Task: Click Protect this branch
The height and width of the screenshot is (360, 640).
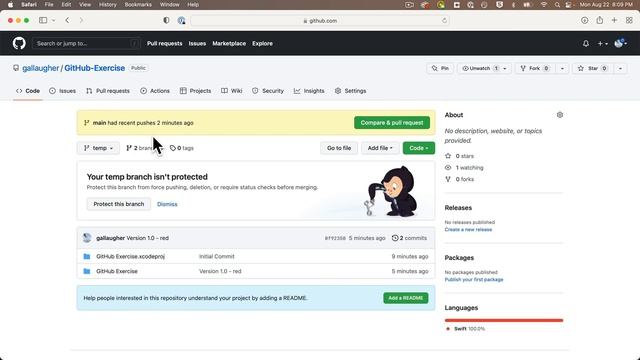Action: coord(119,204)
